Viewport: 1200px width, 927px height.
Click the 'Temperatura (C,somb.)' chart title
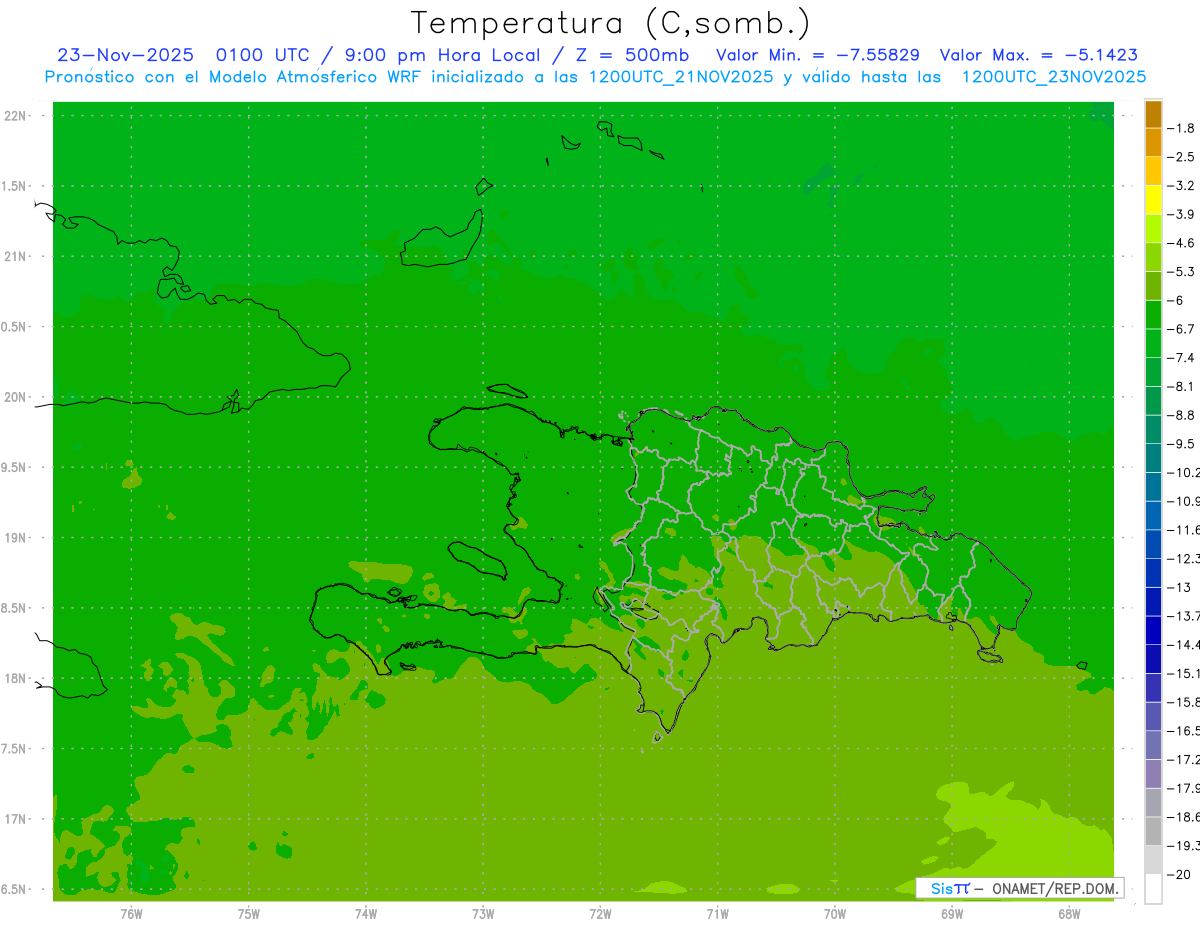(x=610, y=24)
